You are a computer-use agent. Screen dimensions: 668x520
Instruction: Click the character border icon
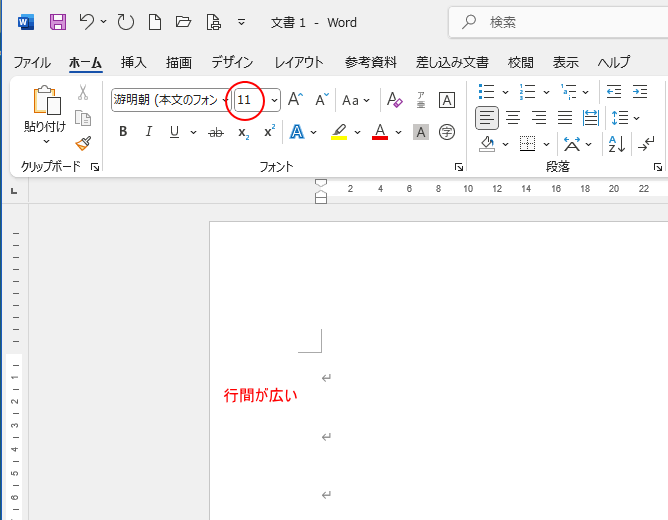(446, 100)
